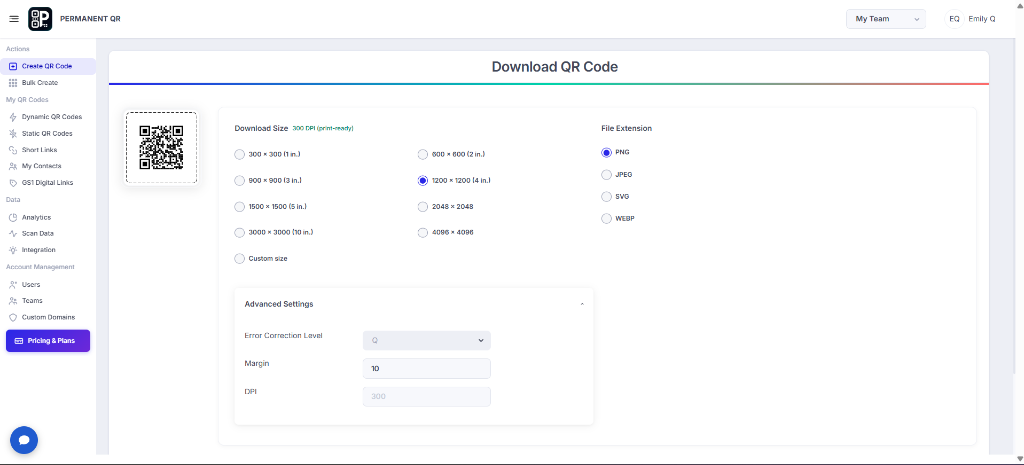Open Dynamic QR Codes list
1024x465 pixels.
pyautogui.click(x=52, y=117)
